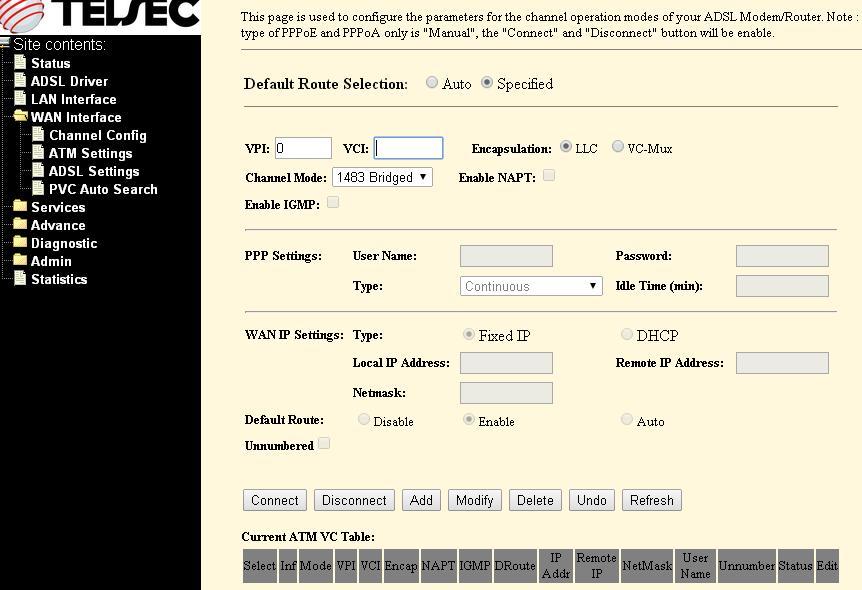Select DHCP WAN type
The width and height of the screenshot is (862, 590).
pos(626,334)
